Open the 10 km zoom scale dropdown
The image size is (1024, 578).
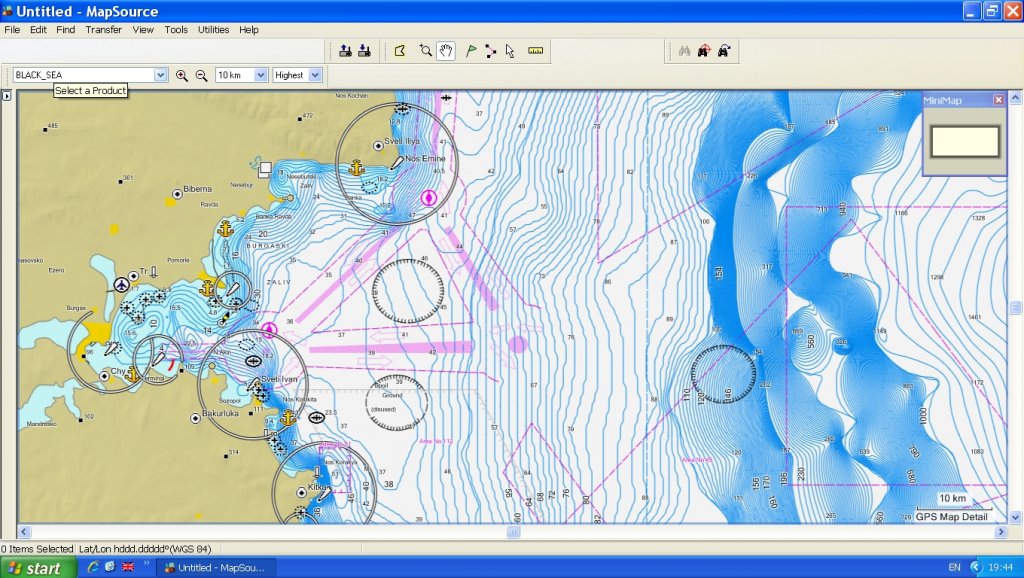(261, 75)
